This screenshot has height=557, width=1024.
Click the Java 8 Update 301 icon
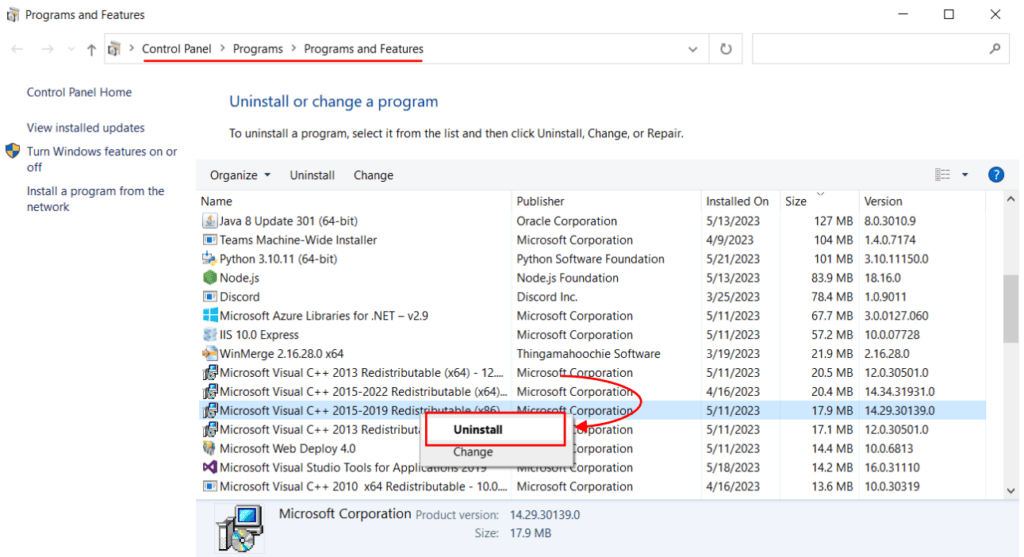point(210,221)
